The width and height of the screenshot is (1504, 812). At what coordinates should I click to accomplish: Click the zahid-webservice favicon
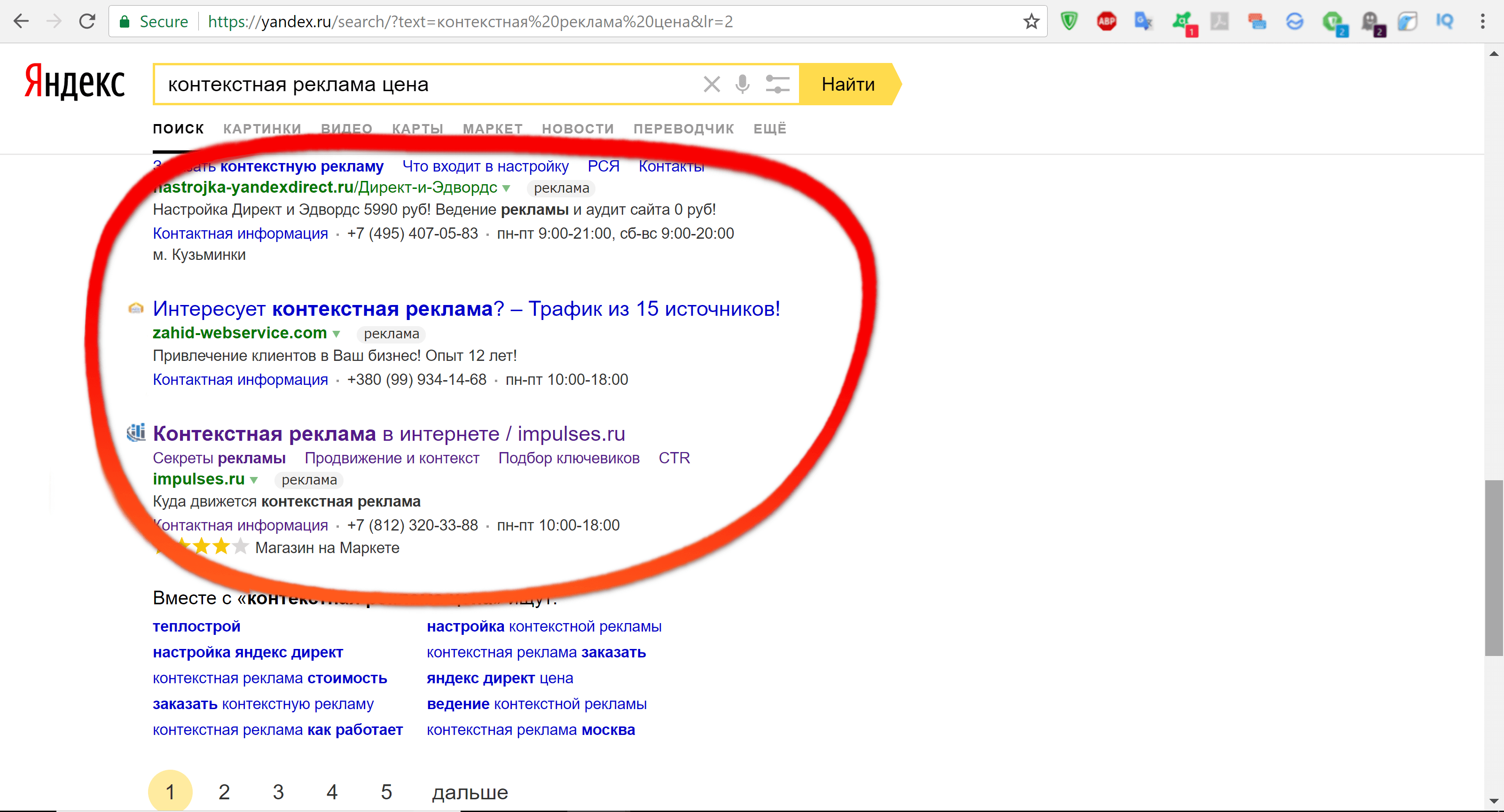[x=135, y=308]
